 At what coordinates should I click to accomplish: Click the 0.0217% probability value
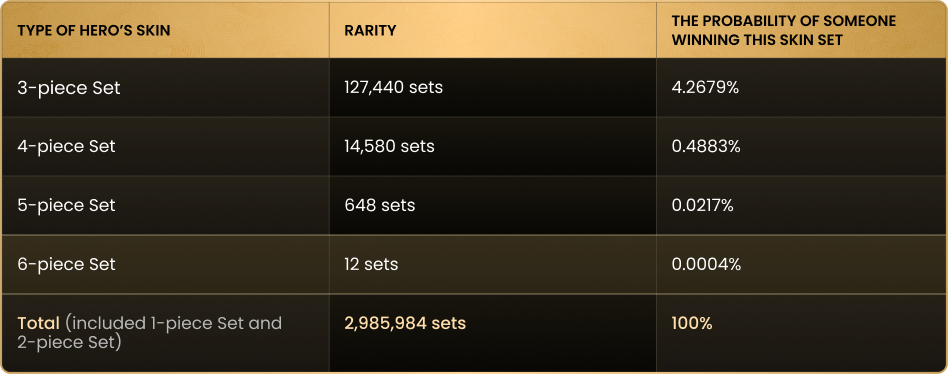pyautogui.click(x=703, y=205)
